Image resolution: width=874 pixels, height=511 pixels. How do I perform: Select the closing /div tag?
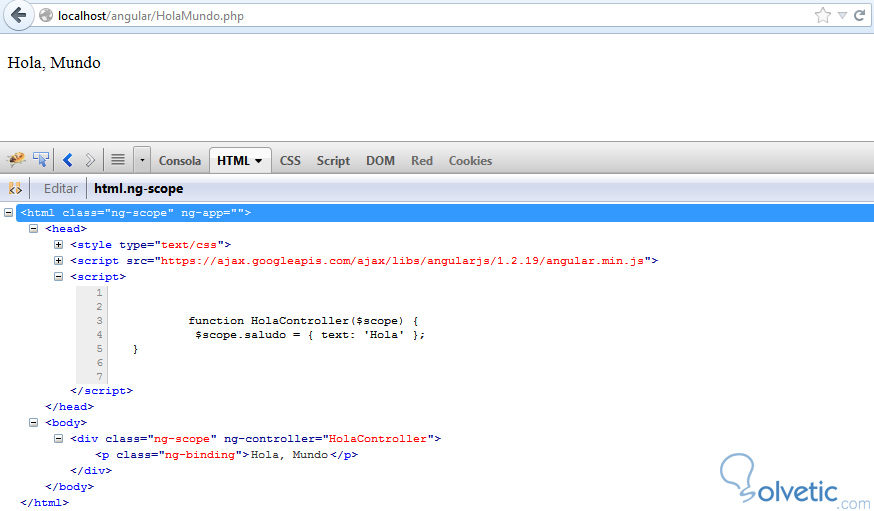click(x=91, y=470)
